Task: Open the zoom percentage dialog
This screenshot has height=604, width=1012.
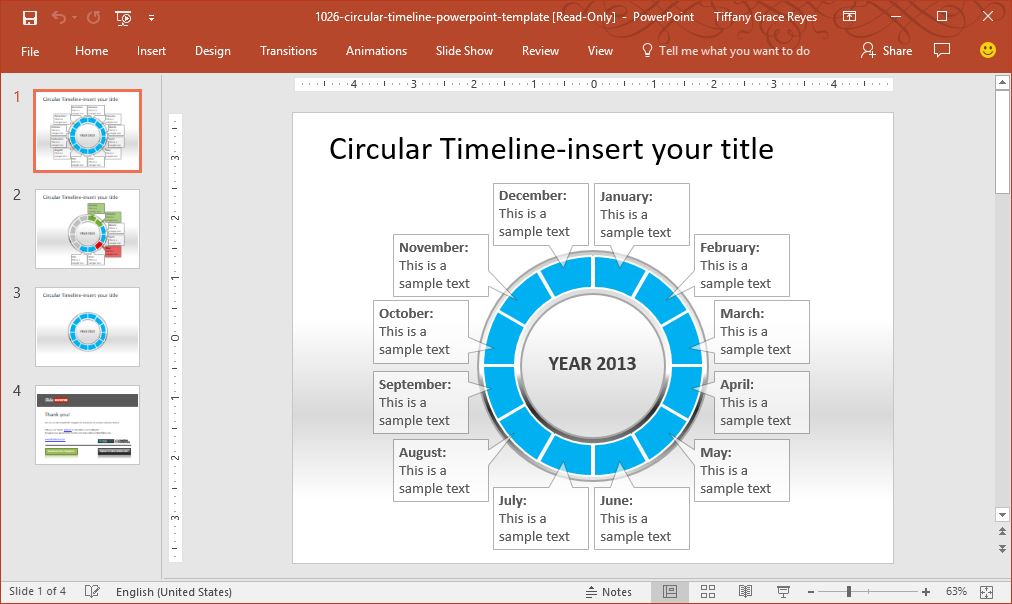Action: [955, 592]
